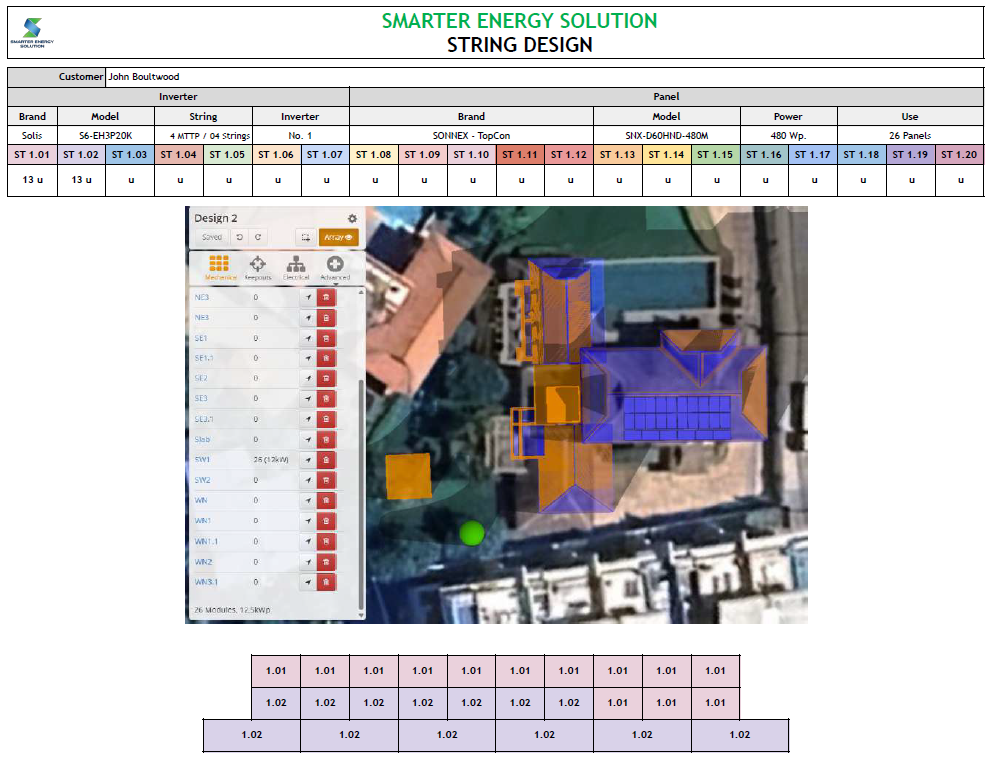
Task: Locate the SE2 segment on map
Action: [x=308, y=378]
